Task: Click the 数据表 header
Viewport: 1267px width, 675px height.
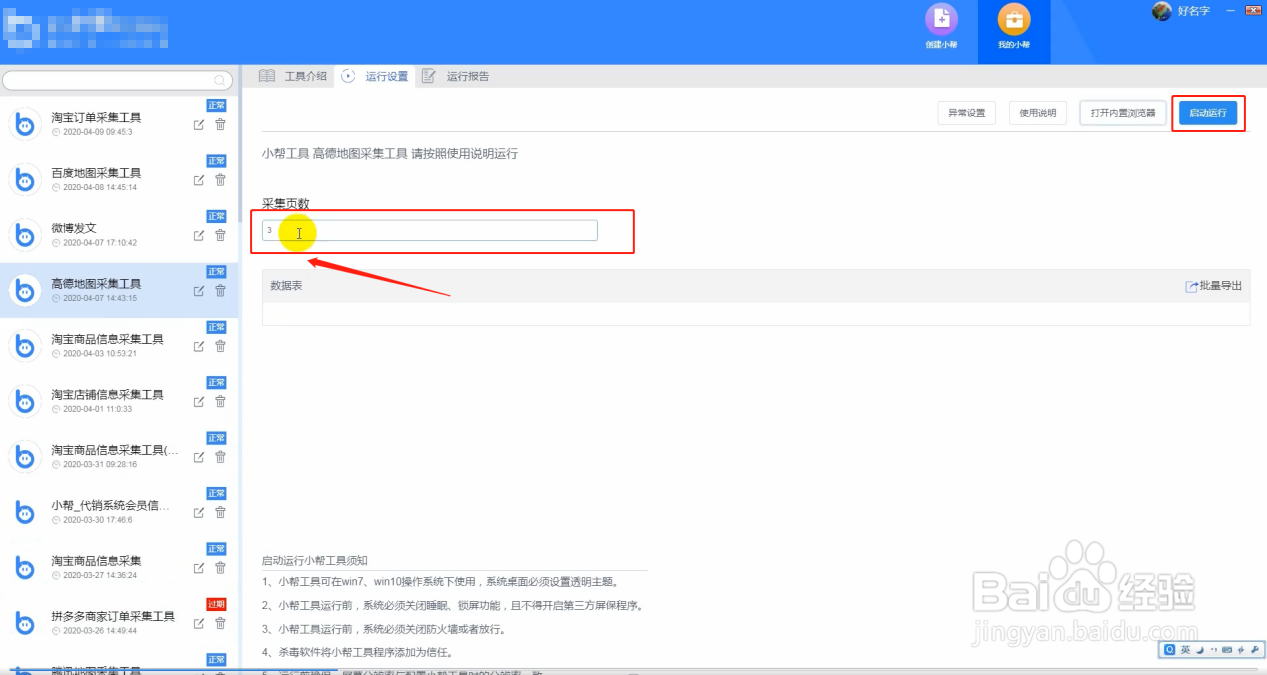Action: point(286,286)
